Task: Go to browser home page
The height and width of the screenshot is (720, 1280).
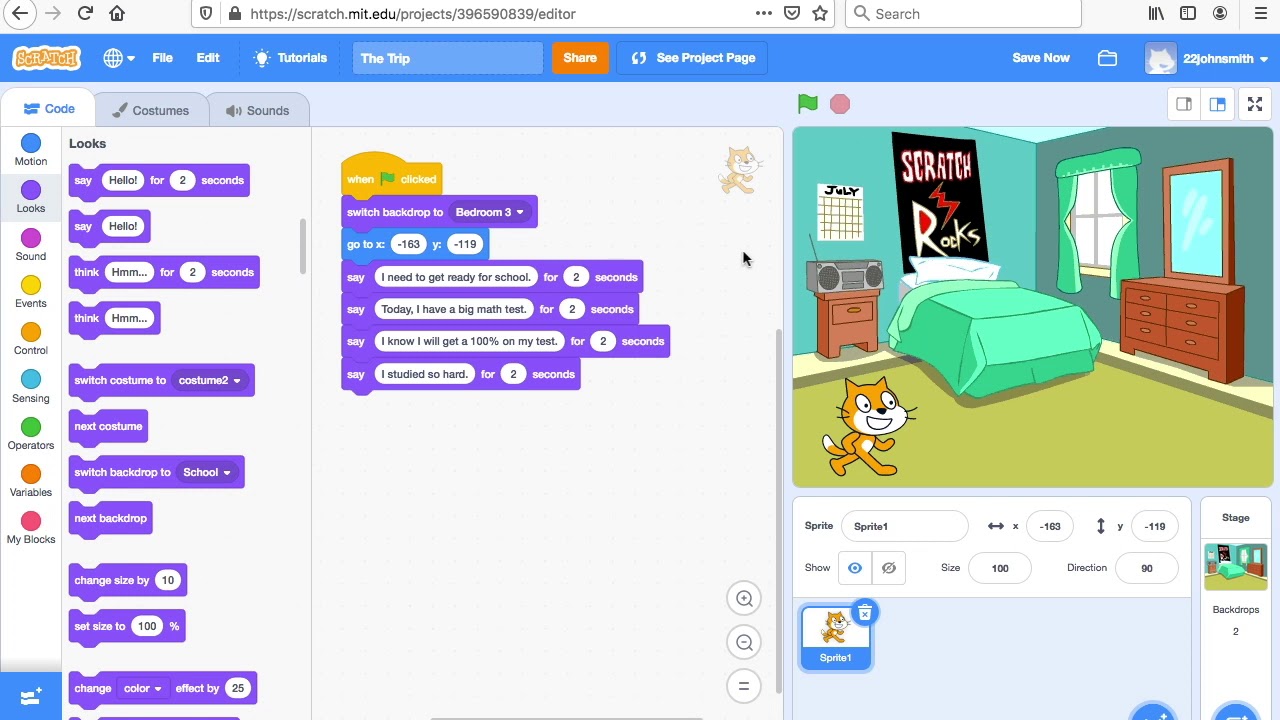Action: 117,13
